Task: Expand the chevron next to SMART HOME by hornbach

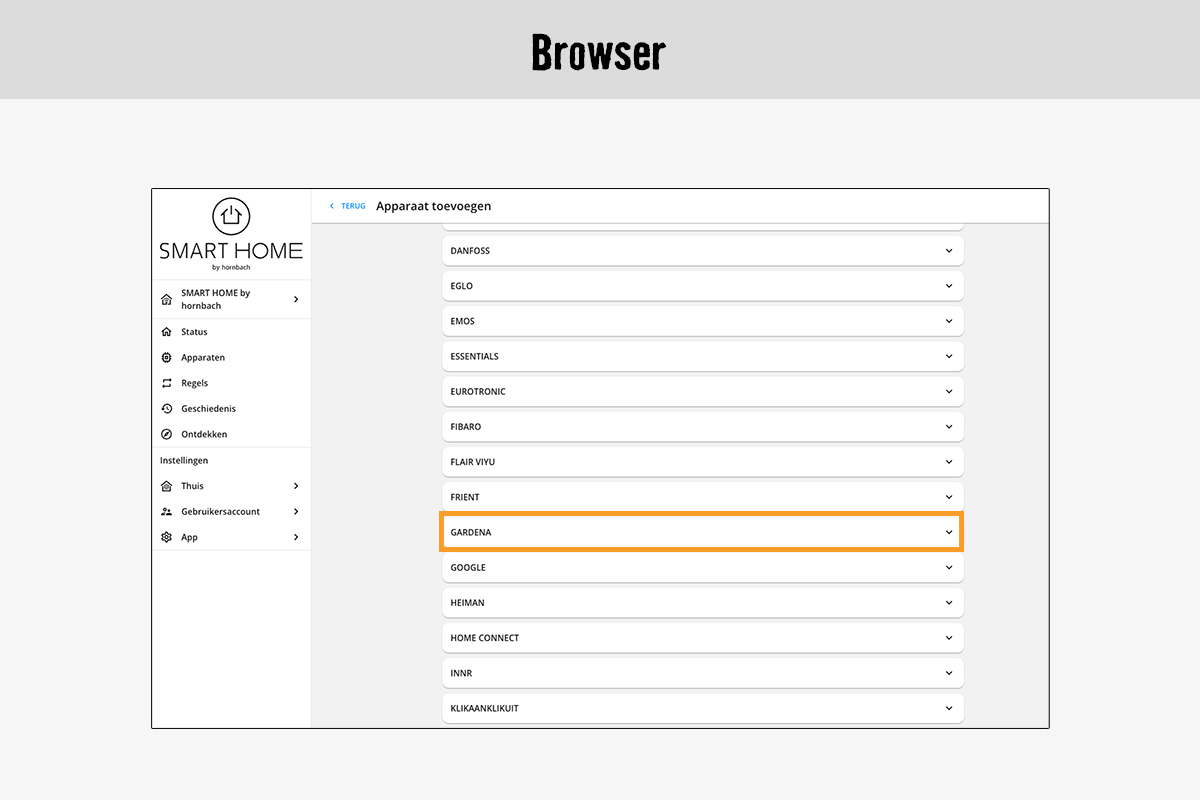Action: pyautogui.click(x=296, y=299)
